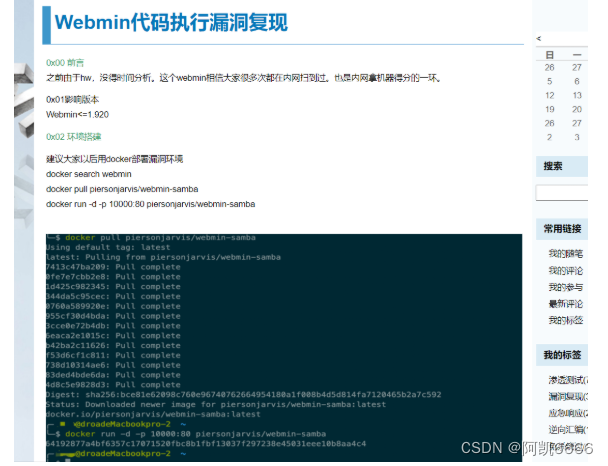The height and width of the screenshot is (466, 608).
Task: Click the 日 weekday column header
Action: [549, 55]
